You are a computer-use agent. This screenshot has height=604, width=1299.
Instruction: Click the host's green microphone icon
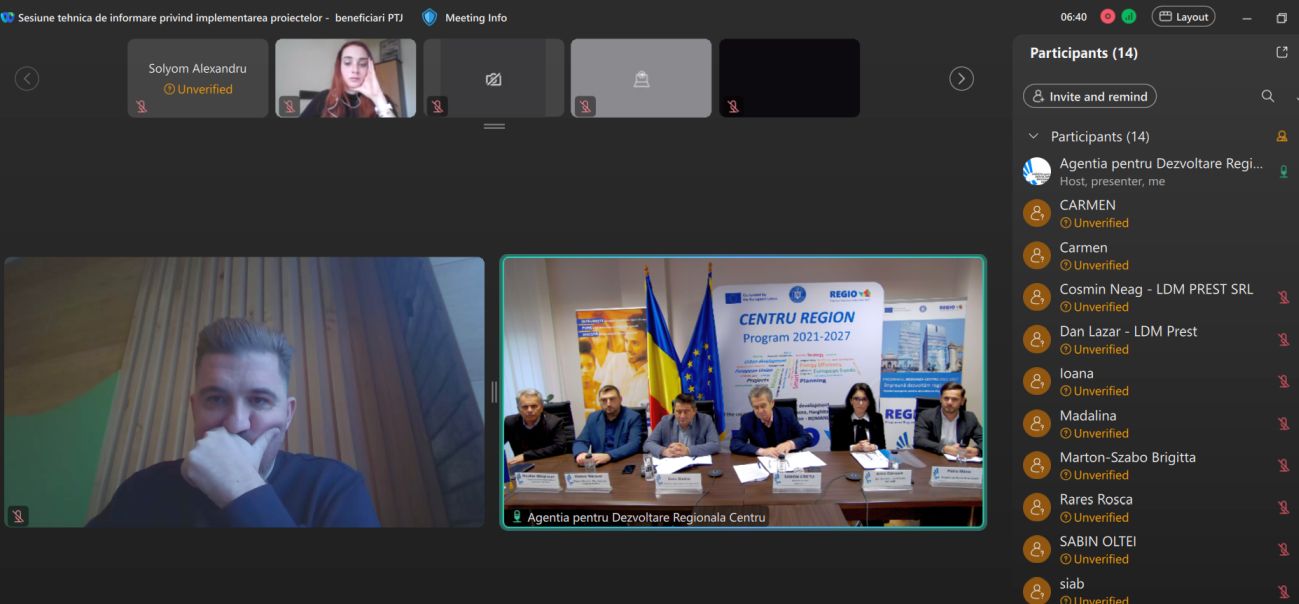[x=1283, y=171]
